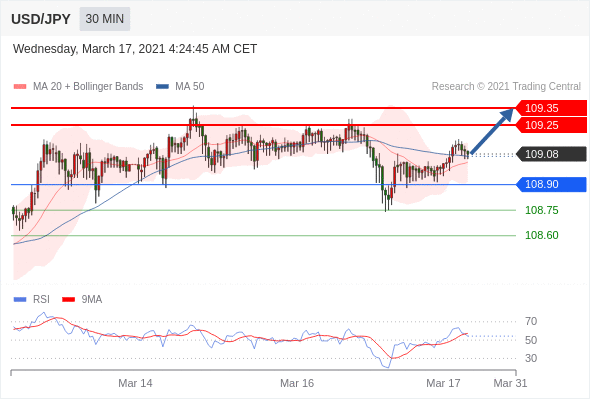
Task: Click the MA 20 + Bollinger Bands legend swatch
Action: tap(20, 87)
